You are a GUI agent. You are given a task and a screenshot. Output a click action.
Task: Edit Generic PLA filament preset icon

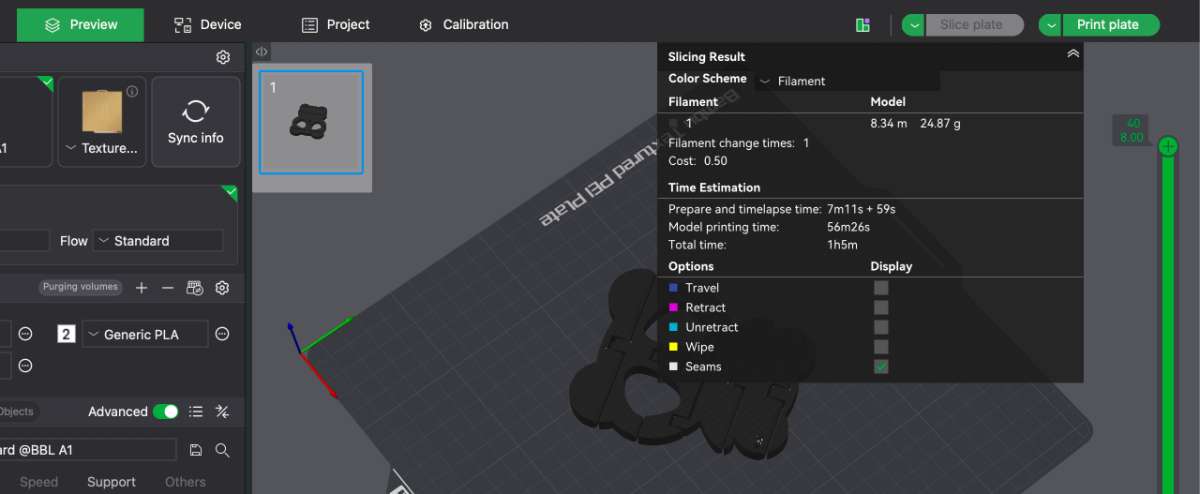coord(223,334)
